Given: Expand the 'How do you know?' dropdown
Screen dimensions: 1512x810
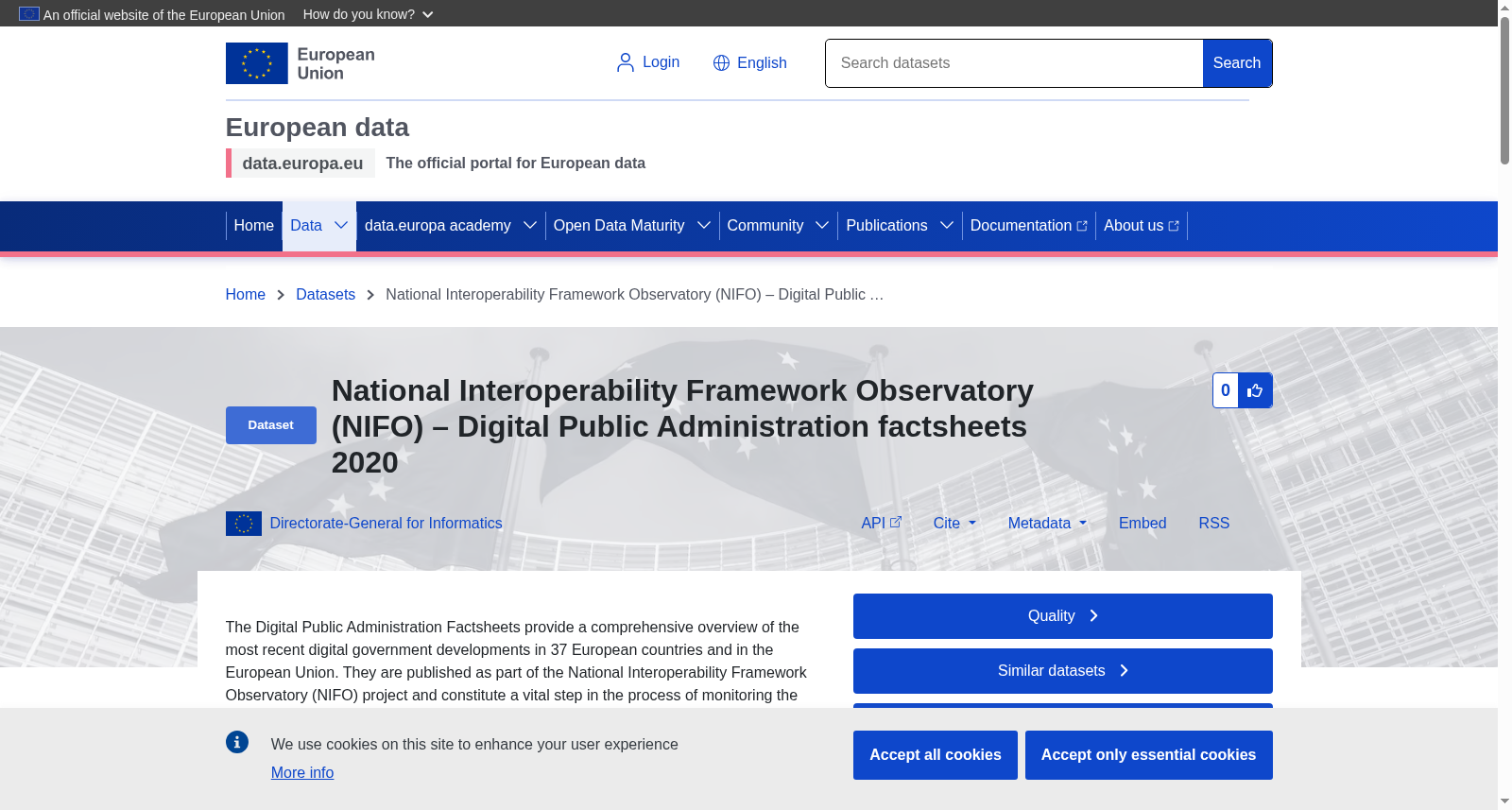Looking at the screenshot, I should point(368,14).
